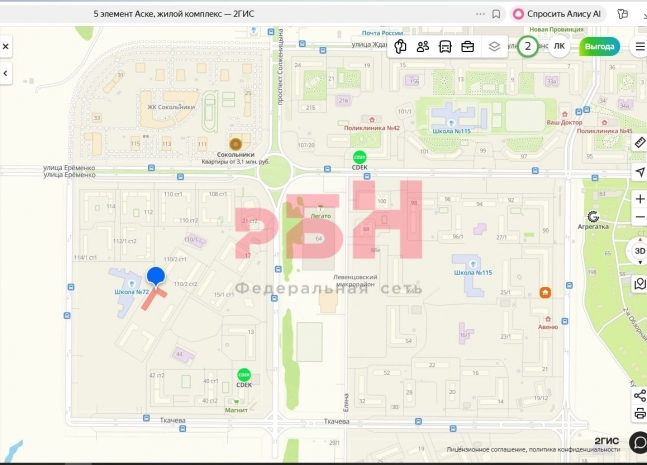Open the map layers stack icon
Viewport: 647px width, 465px height.
point(494,47)
